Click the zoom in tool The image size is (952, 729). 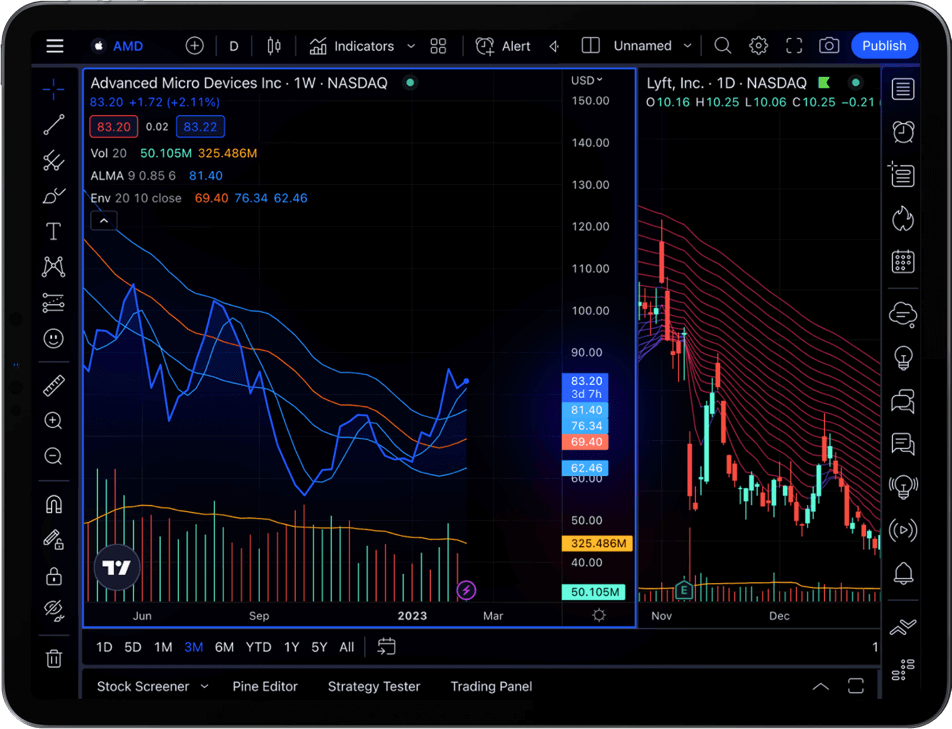tap(53, 421)
